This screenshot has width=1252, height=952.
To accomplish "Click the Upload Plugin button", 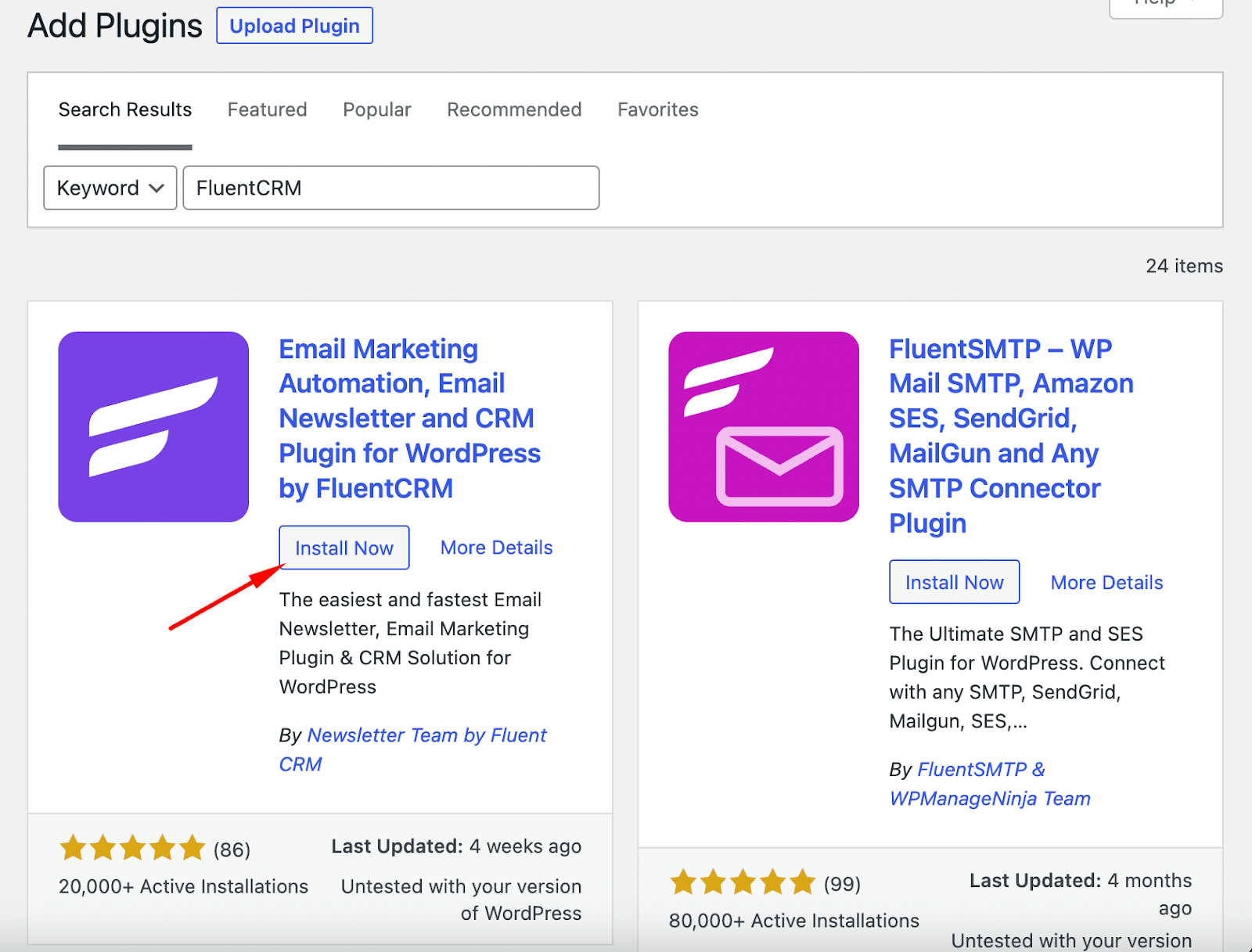I will pos(295,26).
